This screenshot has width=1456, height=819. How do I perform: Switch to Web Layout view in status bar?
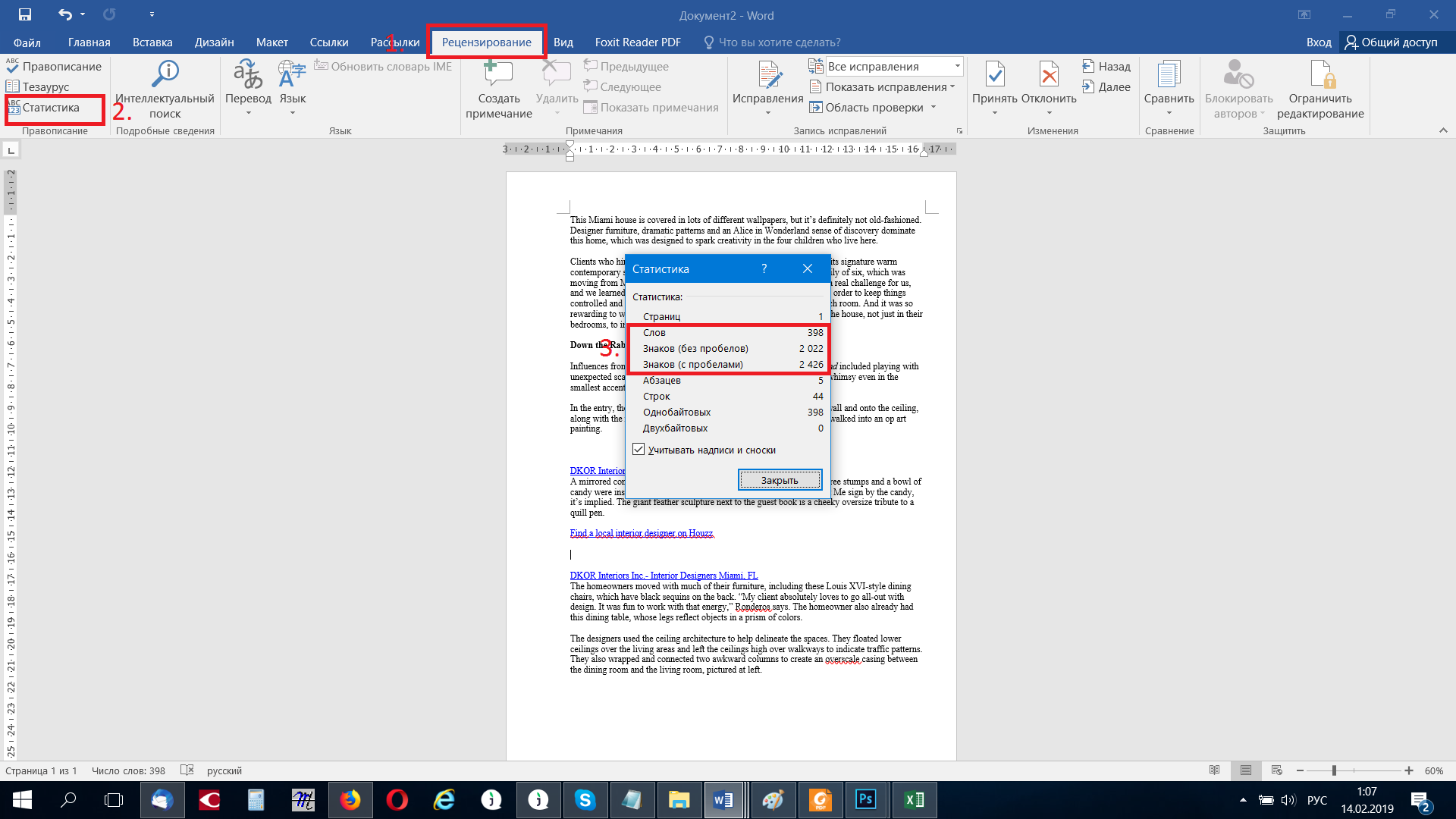click(x=1277, y=770)
